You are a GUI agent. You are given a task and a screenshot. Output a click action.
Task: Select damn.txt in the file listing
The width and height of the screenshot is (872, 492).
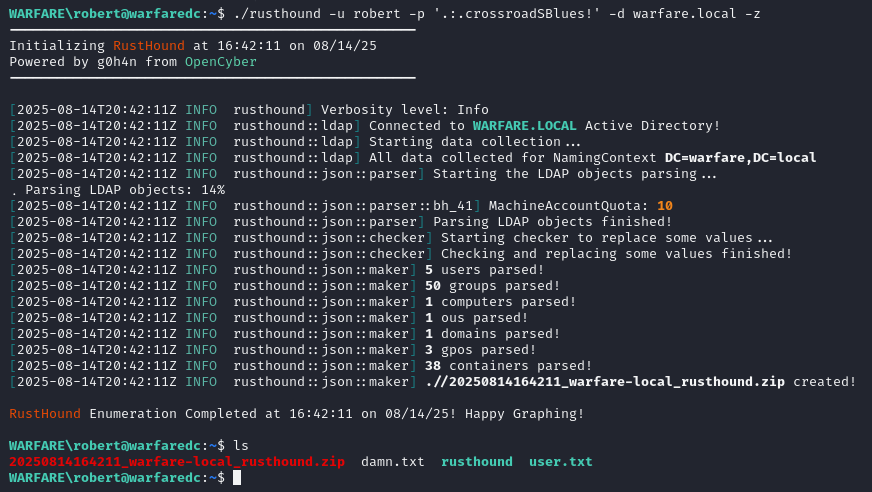pos(392,462)
